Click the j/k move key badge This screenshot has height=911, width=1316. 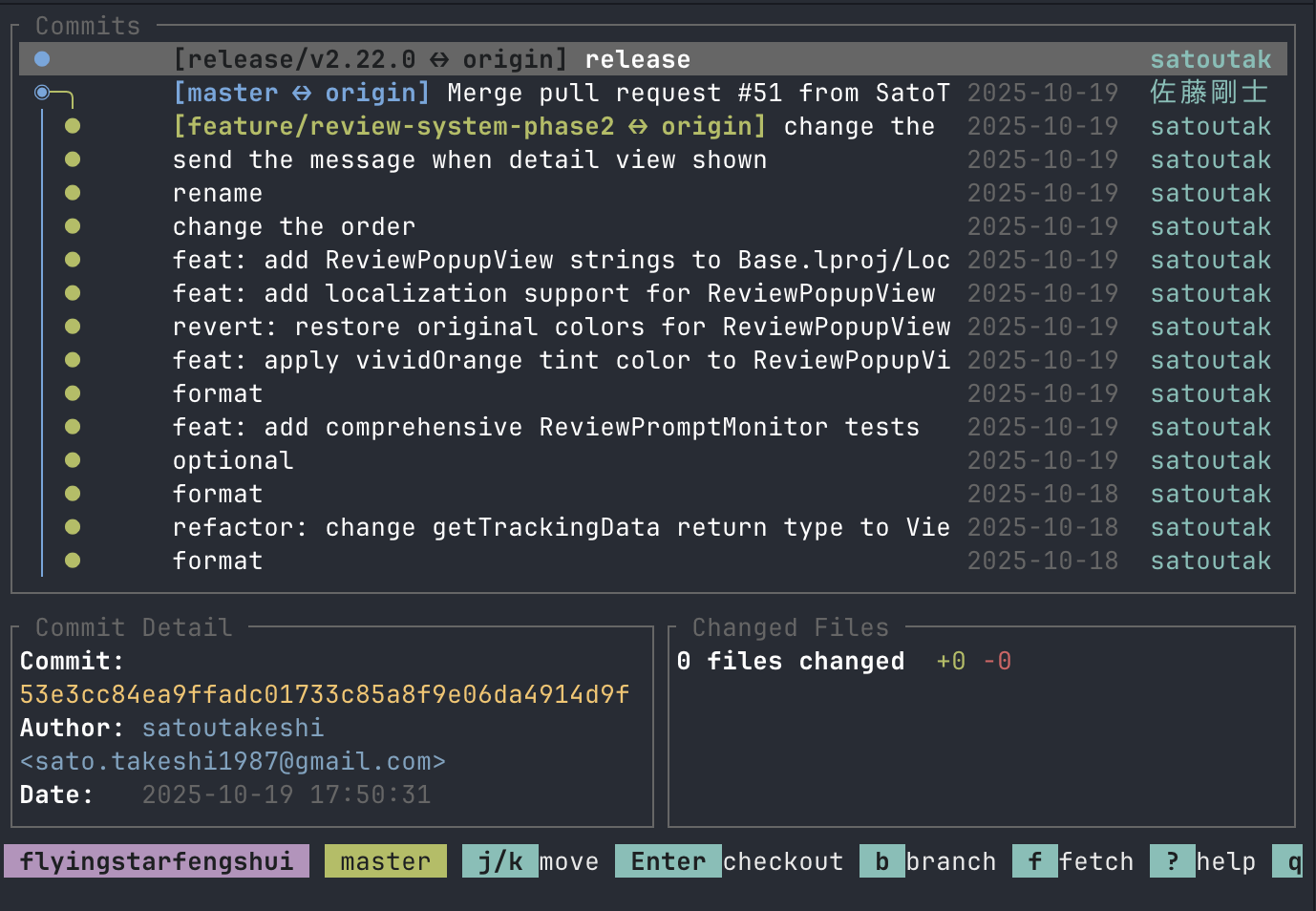pos(499,861)
